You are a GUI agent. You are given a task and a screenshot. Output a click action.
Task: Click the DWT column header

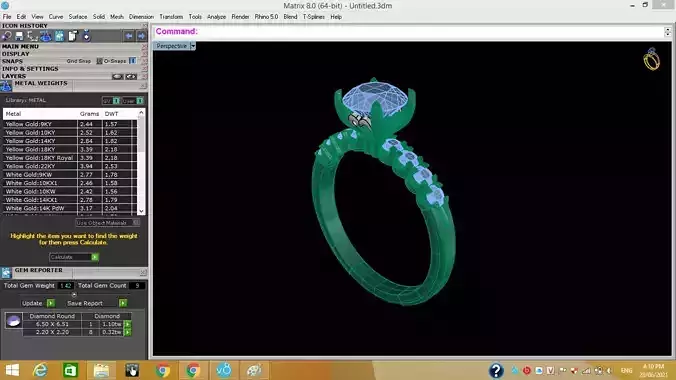click(111, 114)
